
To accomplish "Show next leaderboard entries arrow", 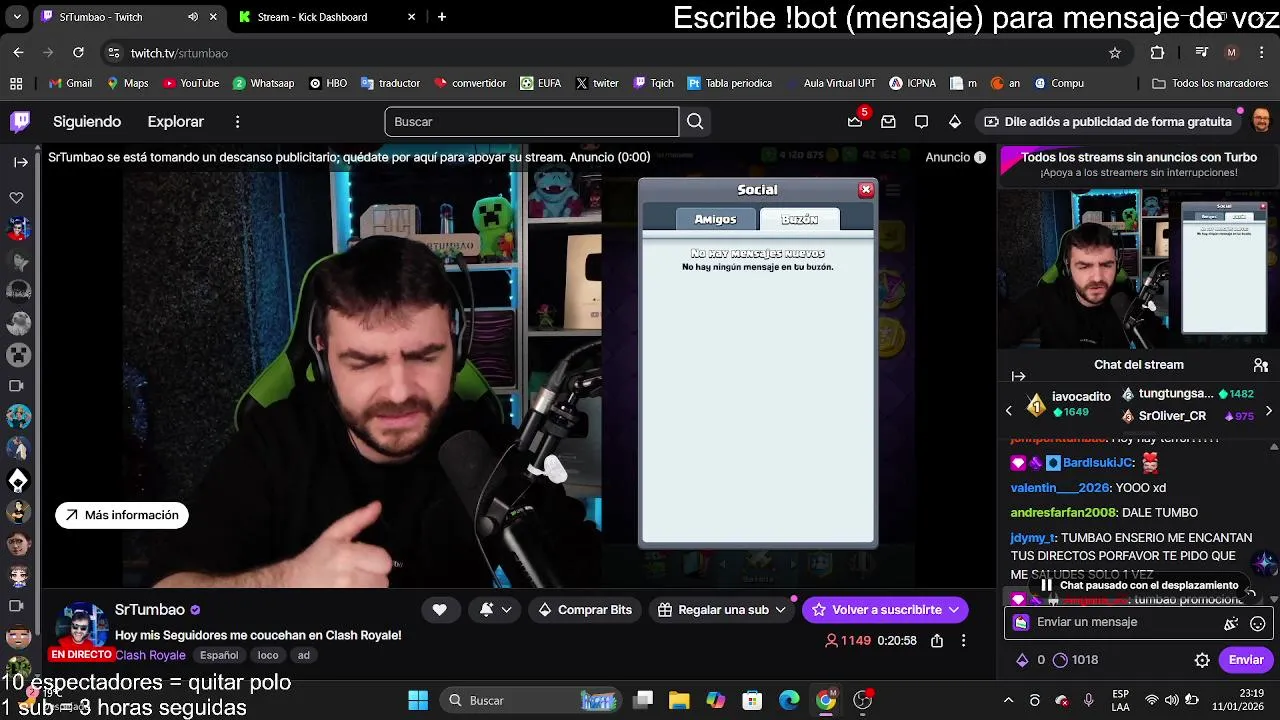I will pyautogui.click(x=1269, y=410).
